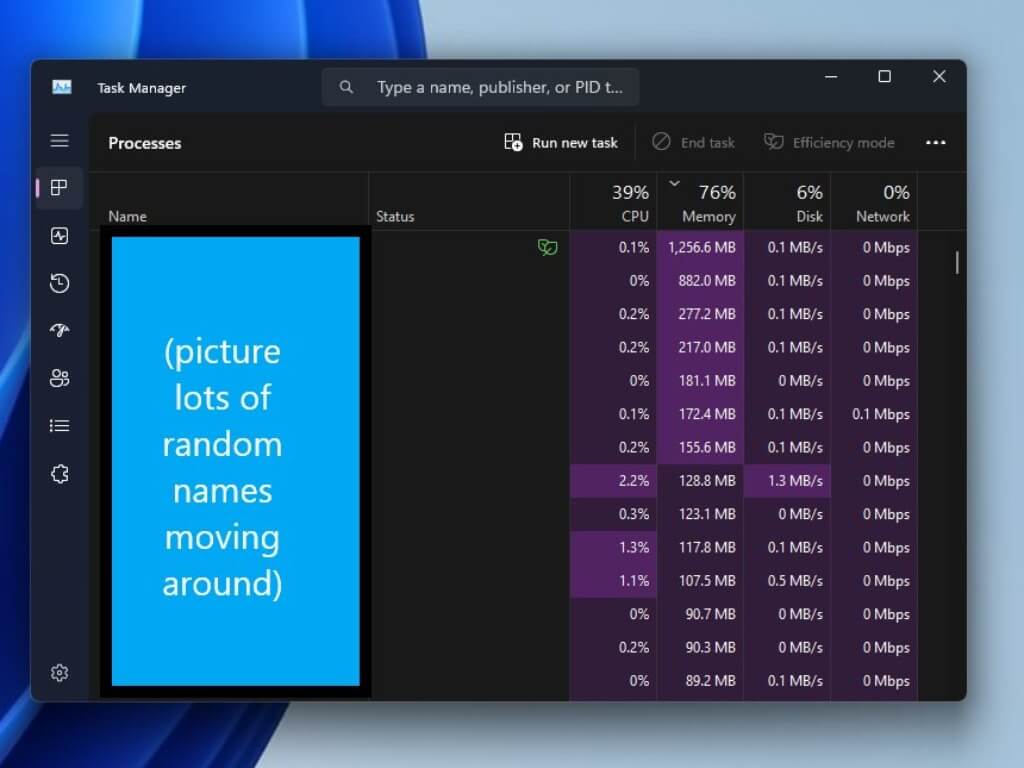Close the Task Manager window
Screen dimensions: 1024x768
[x=939, y=77]
